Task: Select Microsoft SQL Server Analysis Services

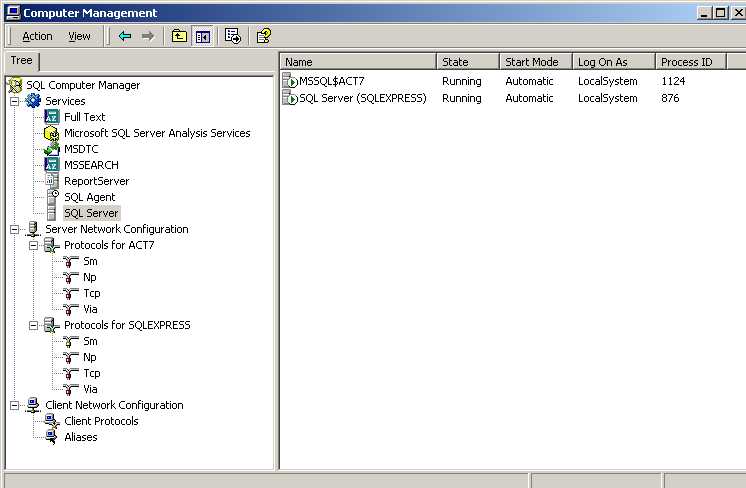Action: click(157, 133)
